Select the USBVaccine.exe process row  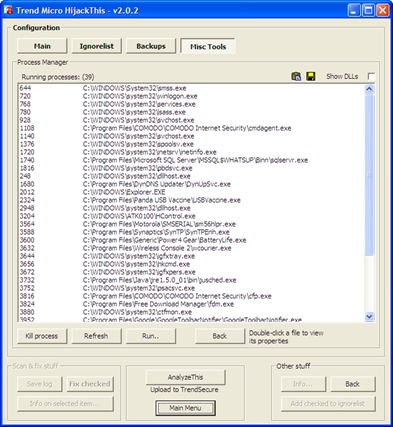pos(192,200)
